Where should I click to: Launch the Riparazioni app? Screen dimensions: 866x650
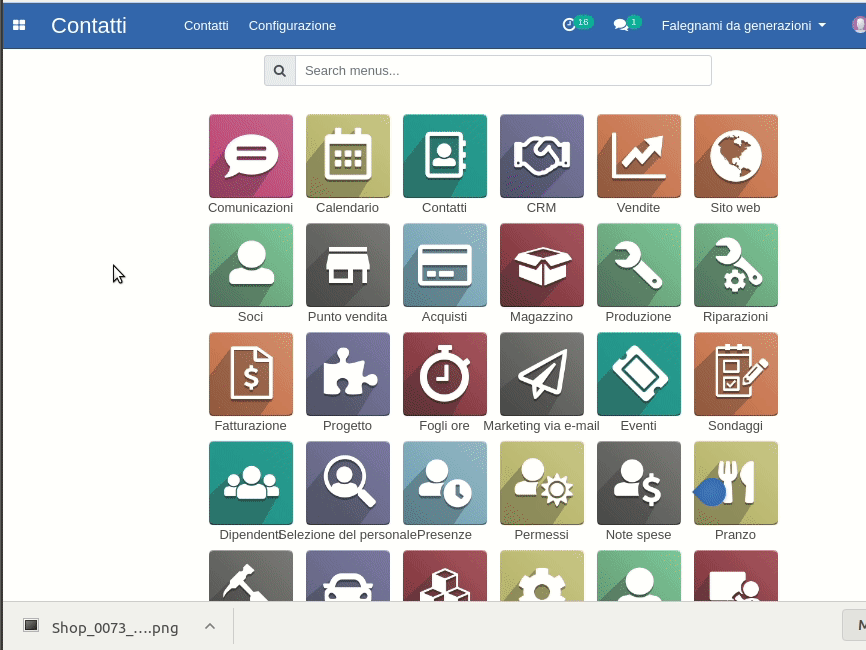tap(736, 265)
